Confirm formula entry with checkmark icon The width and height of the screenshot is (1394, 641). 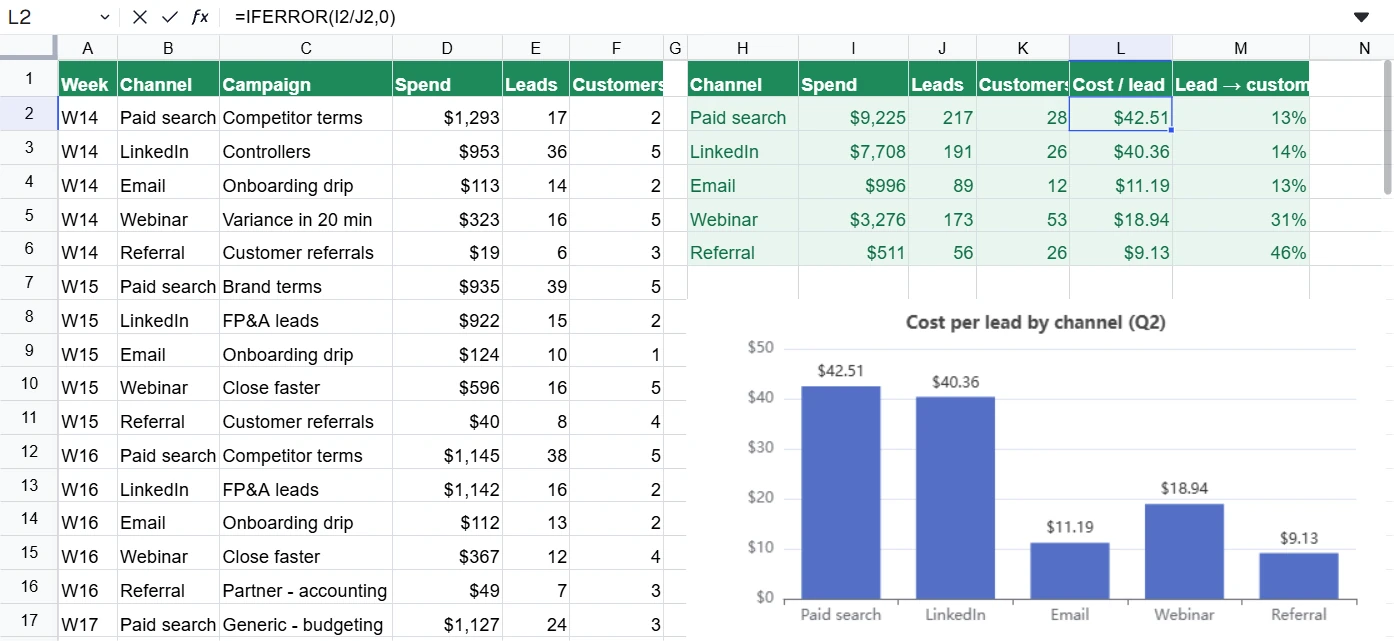(170, 17)
